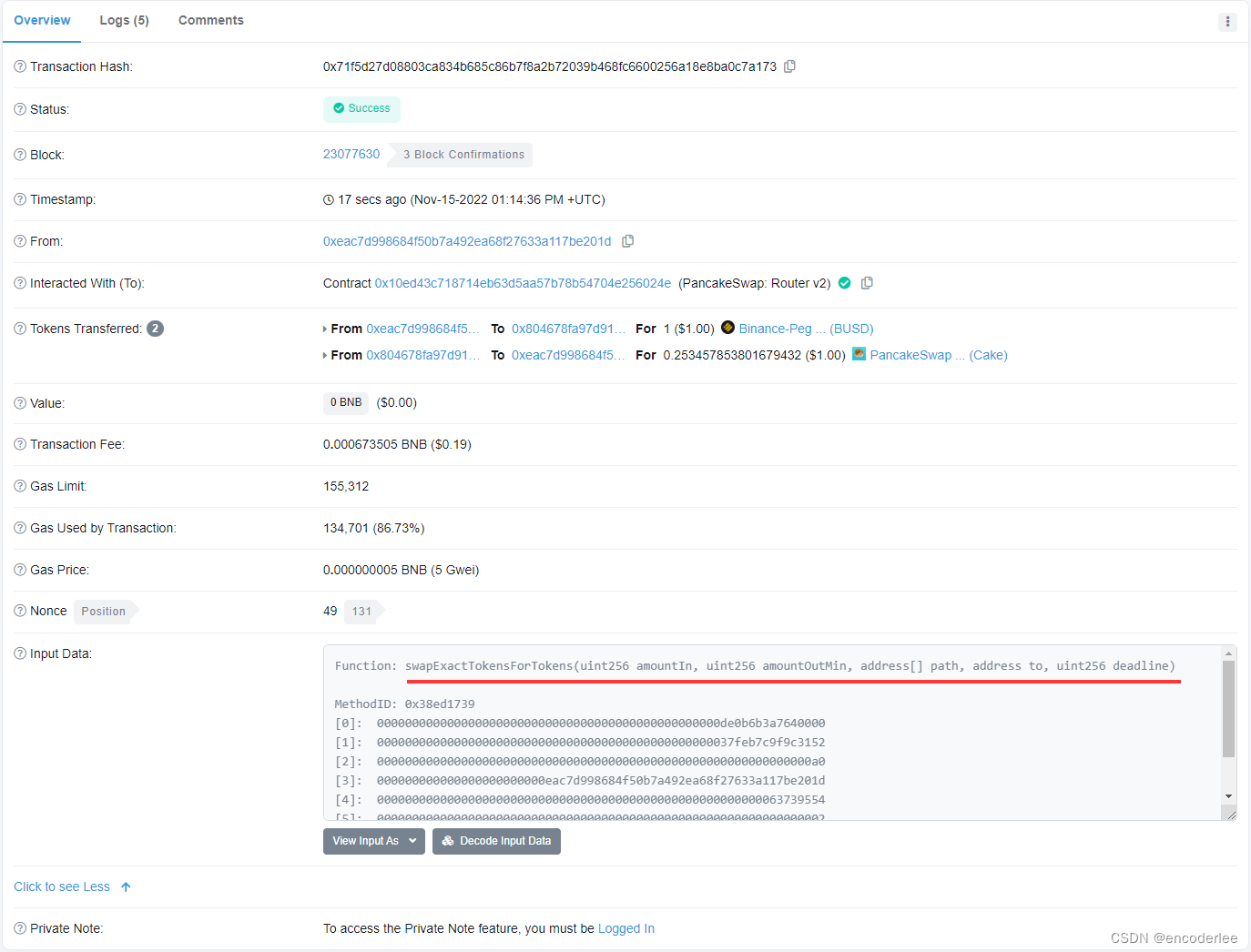Click the help icon next to Transaction Fee
1251x952 pixels.
[20, 444]
